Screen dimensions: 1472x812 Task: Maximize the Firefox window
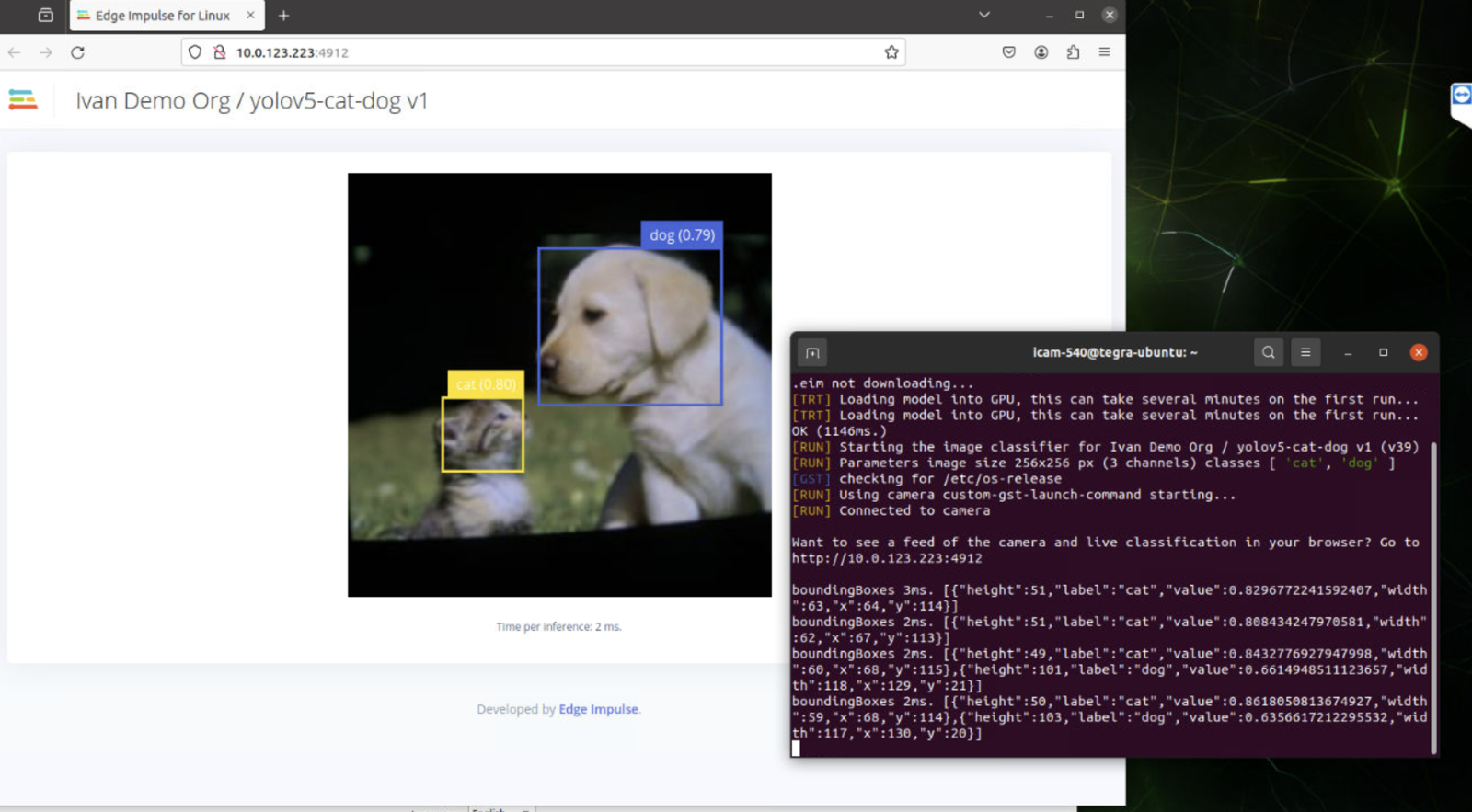[1079, 15]
